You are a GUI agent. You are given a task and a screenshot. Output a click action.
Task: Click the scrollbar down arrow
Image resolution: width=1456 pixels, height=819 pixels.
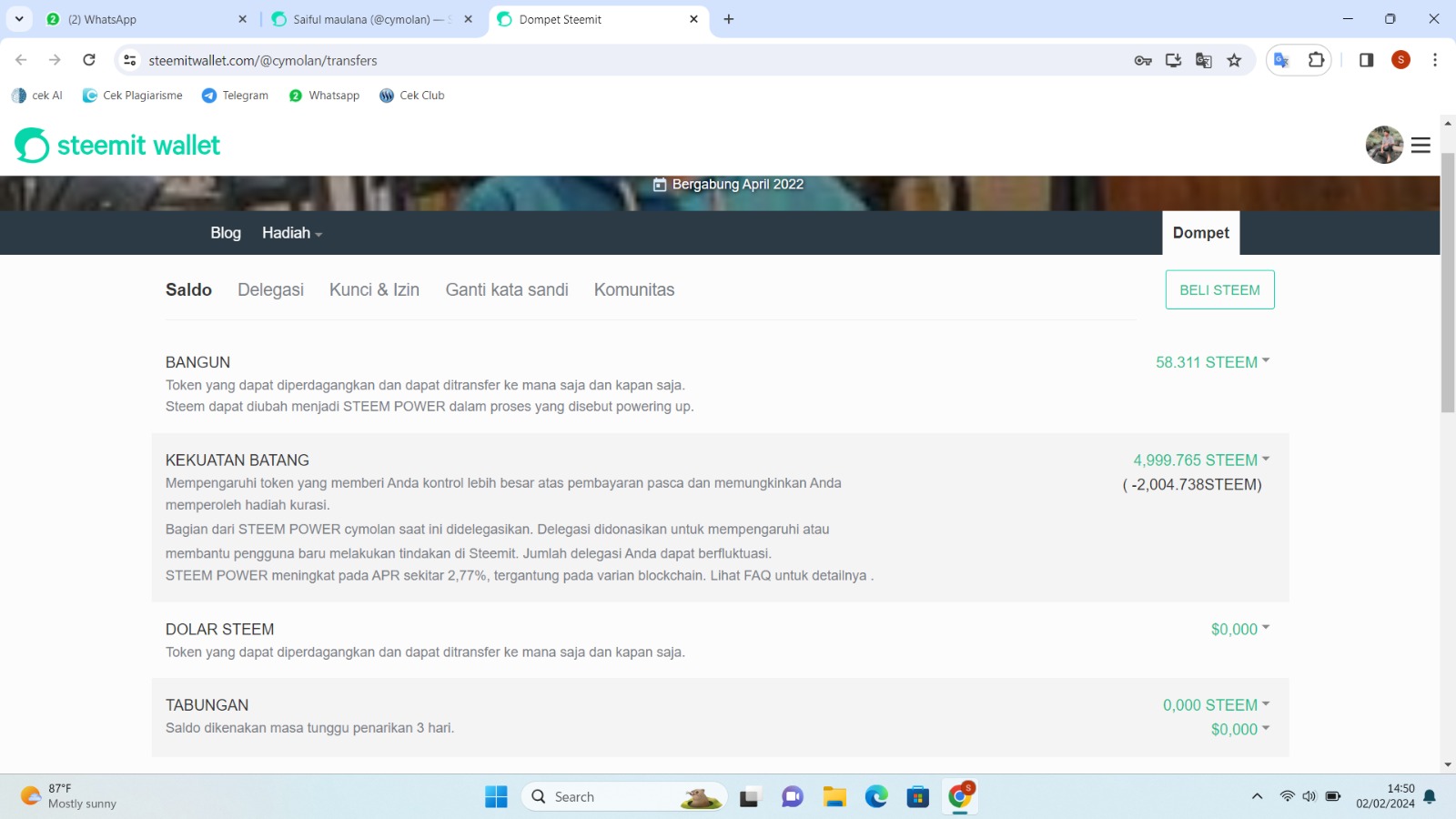click(1448, 765)
